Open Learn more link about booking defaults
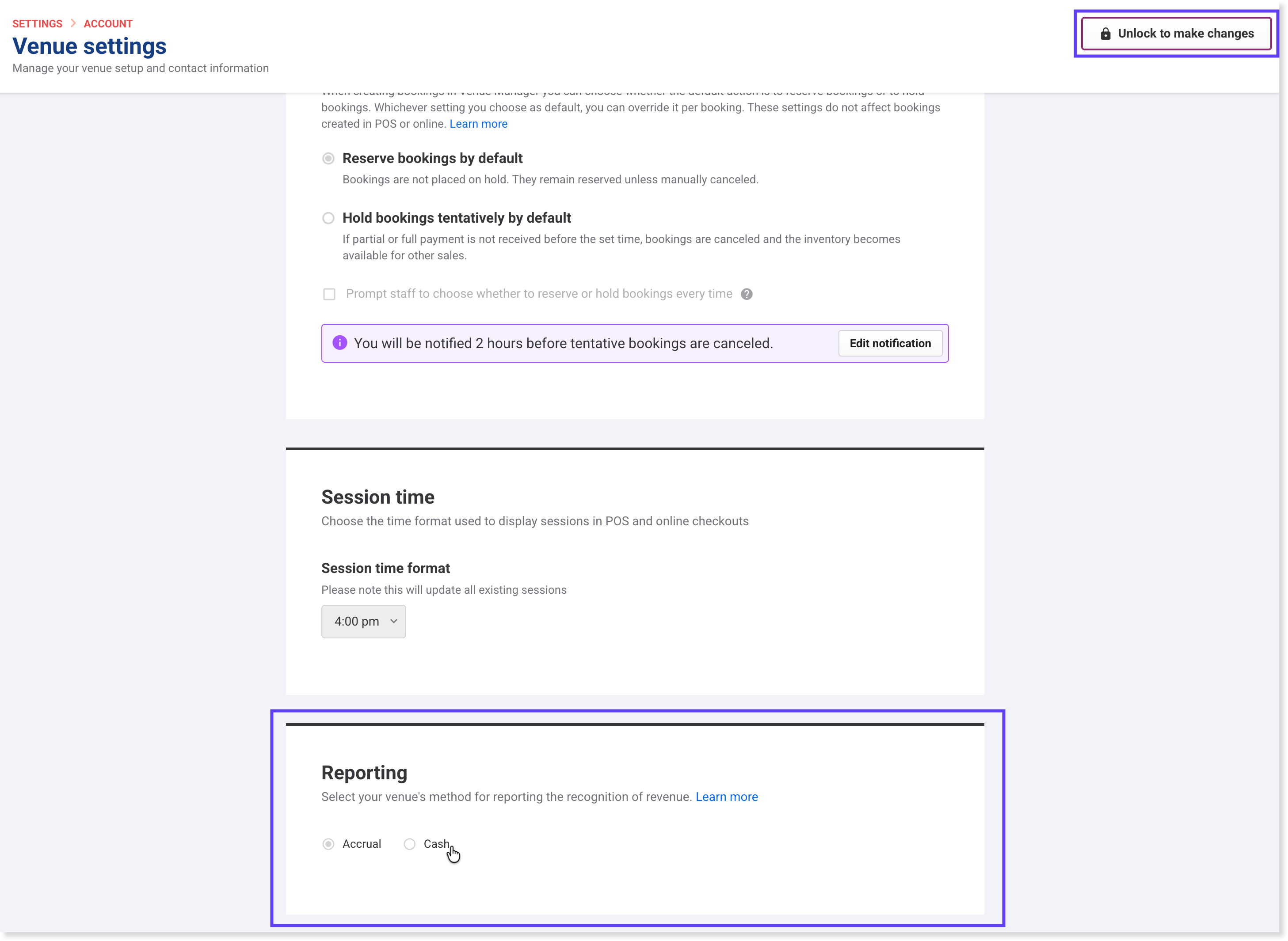Image resolution: width=1288 pixels, height=941 pixels. click(479, 124)
